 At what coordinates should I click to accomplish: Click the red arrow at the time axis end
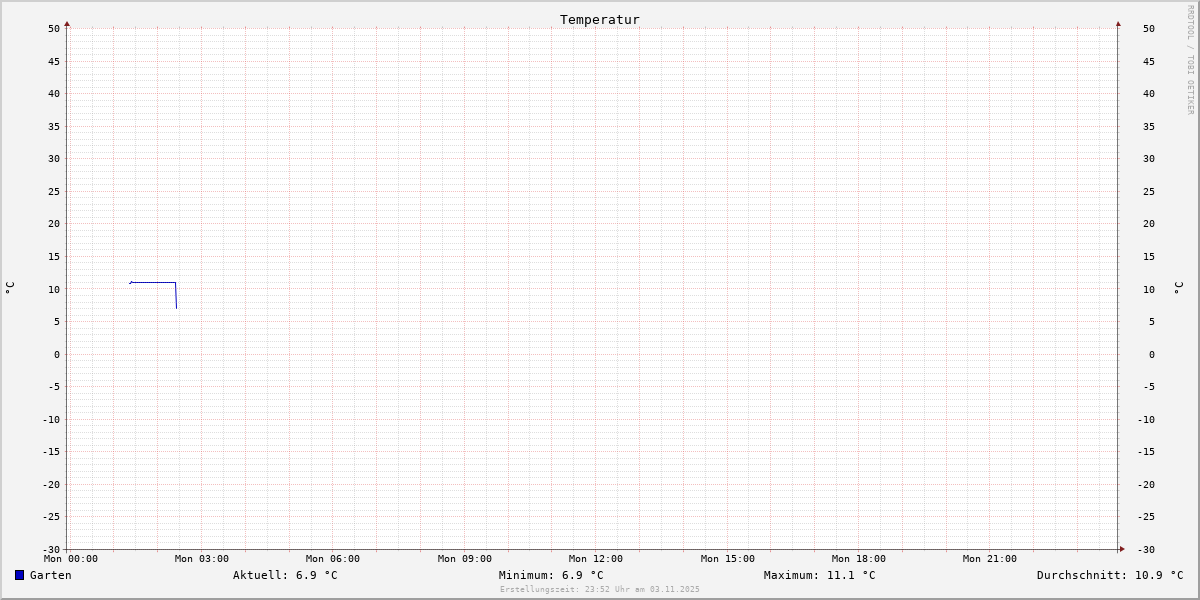click(x=1122, y=548)
